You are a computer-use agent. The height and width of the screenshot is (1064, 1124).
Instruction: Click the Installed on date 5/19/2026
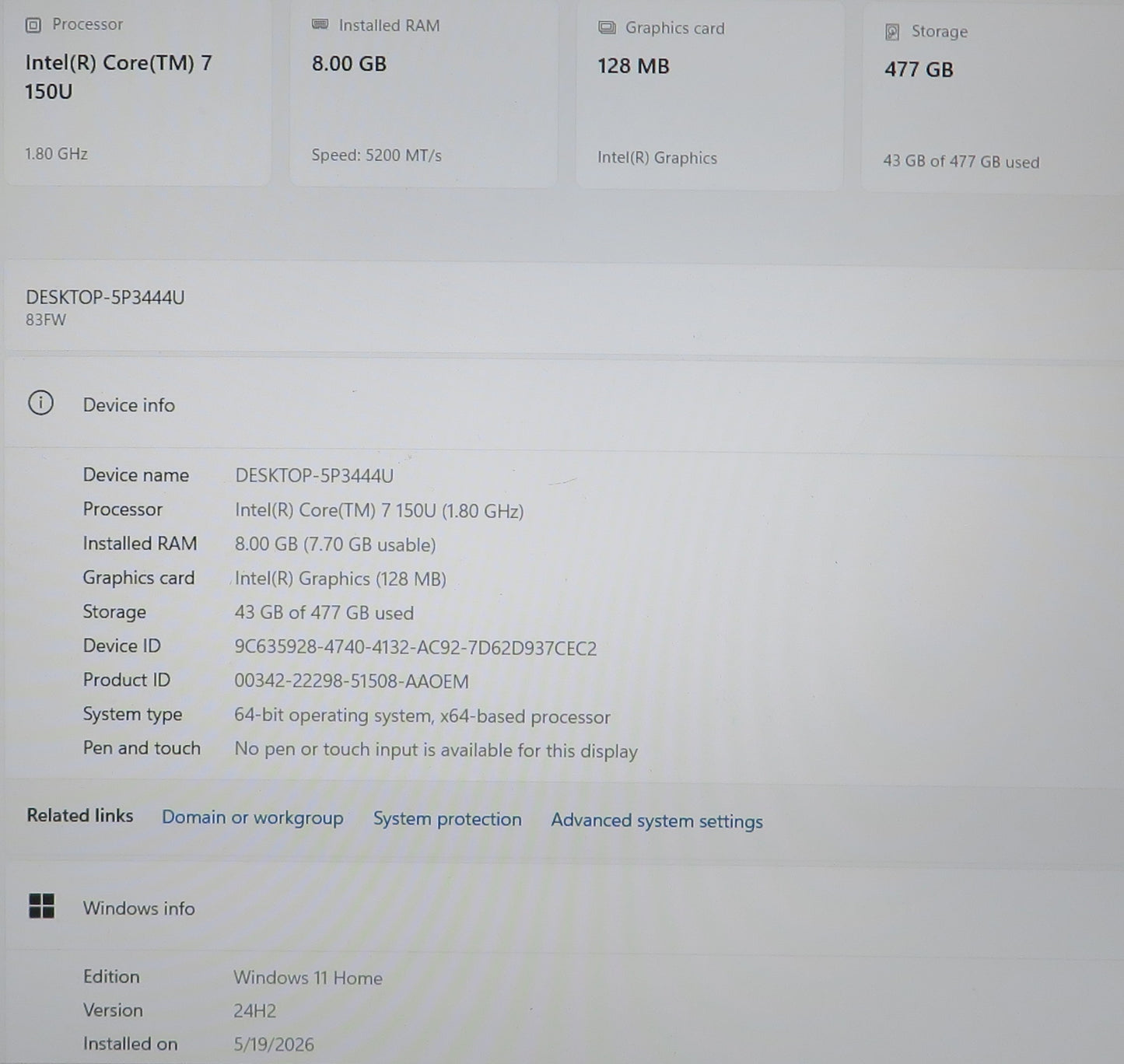[274, 1045]
